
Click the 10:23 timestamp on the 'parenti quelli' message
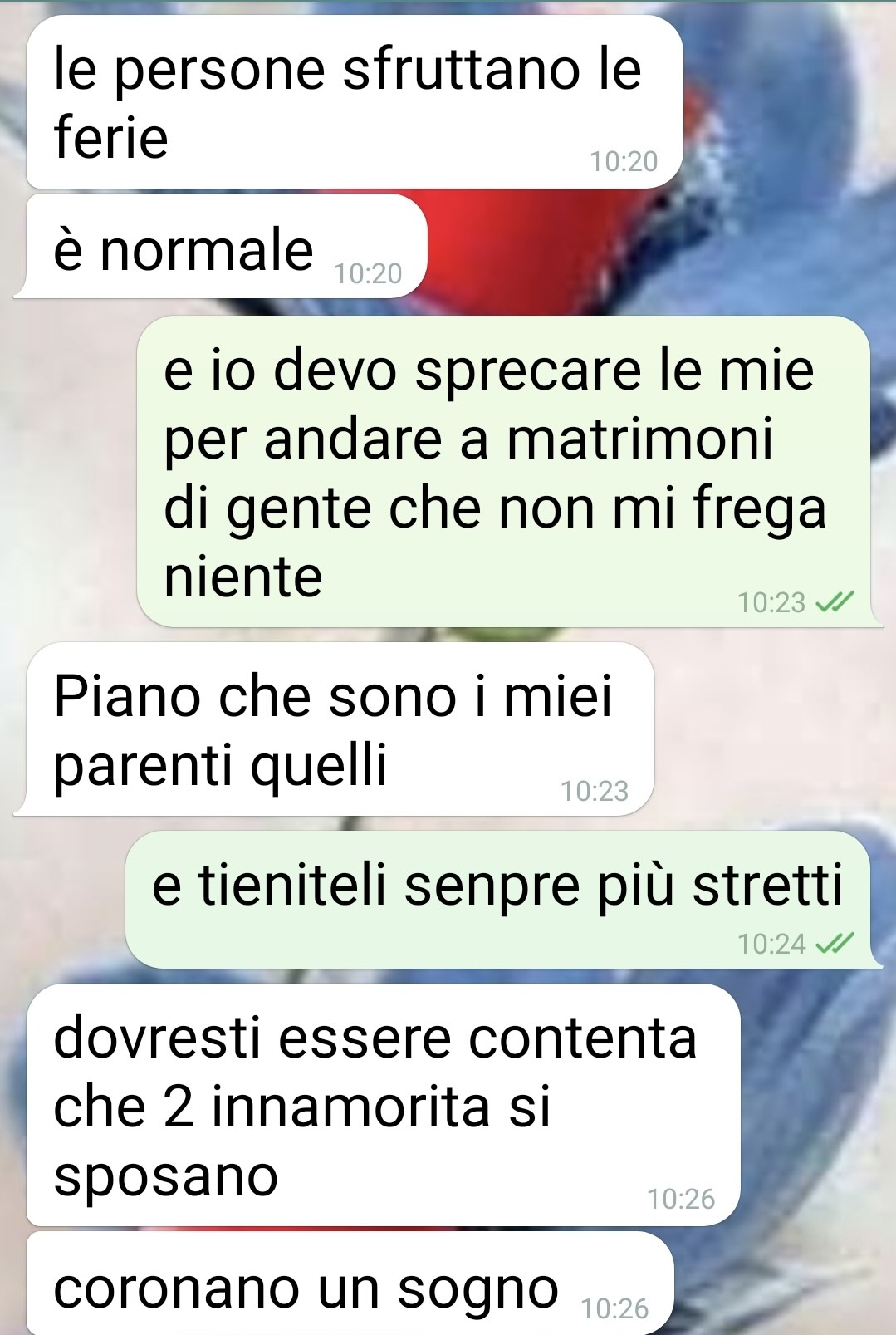coord(595,791)
